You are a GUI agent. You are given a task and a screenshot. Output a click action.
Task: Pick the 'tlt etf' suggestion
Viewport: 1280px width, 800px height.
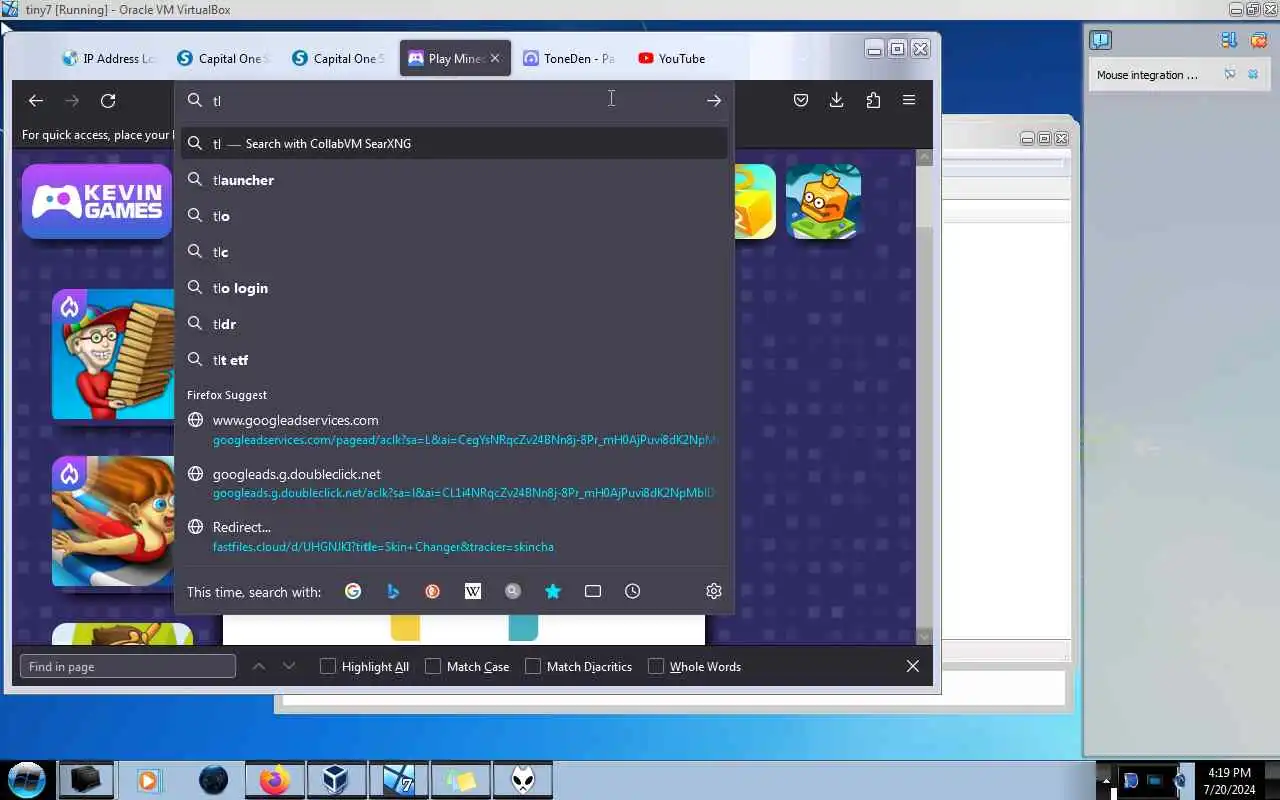455,360
